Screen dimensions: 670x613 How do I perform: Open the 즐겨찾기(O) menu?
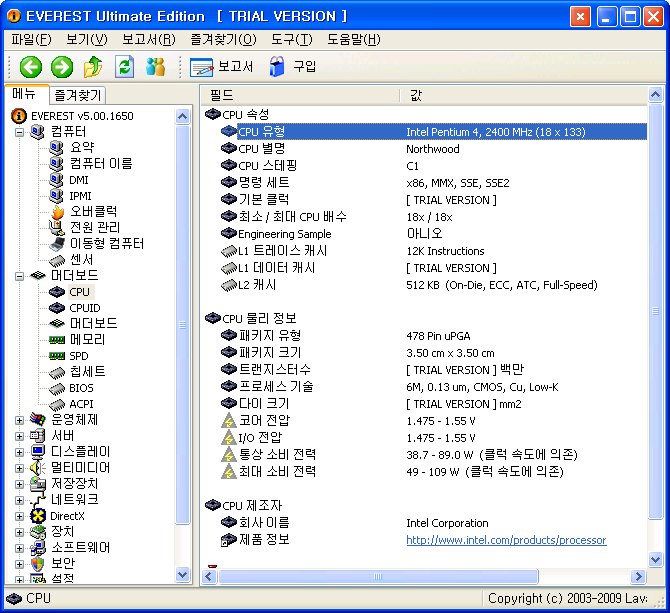tap(223, 40)
